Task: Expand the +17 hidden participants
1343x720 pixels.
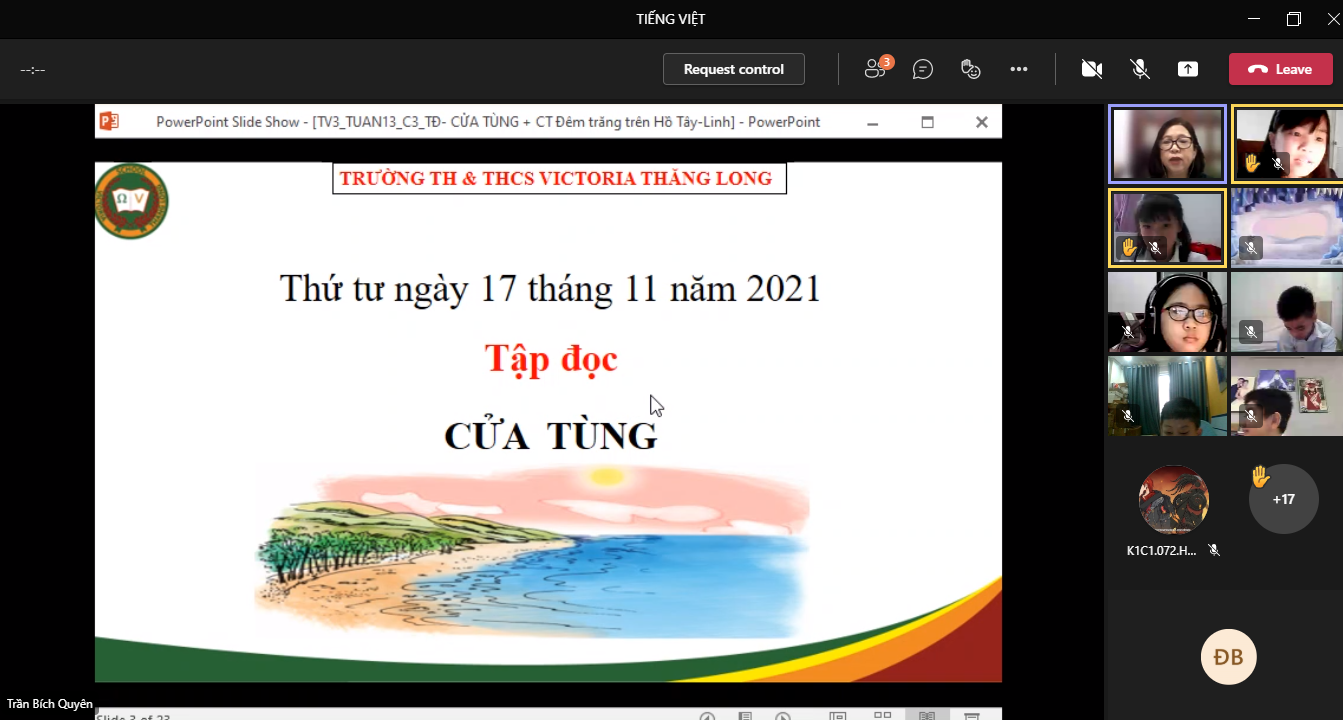Action: (1283, 499)
